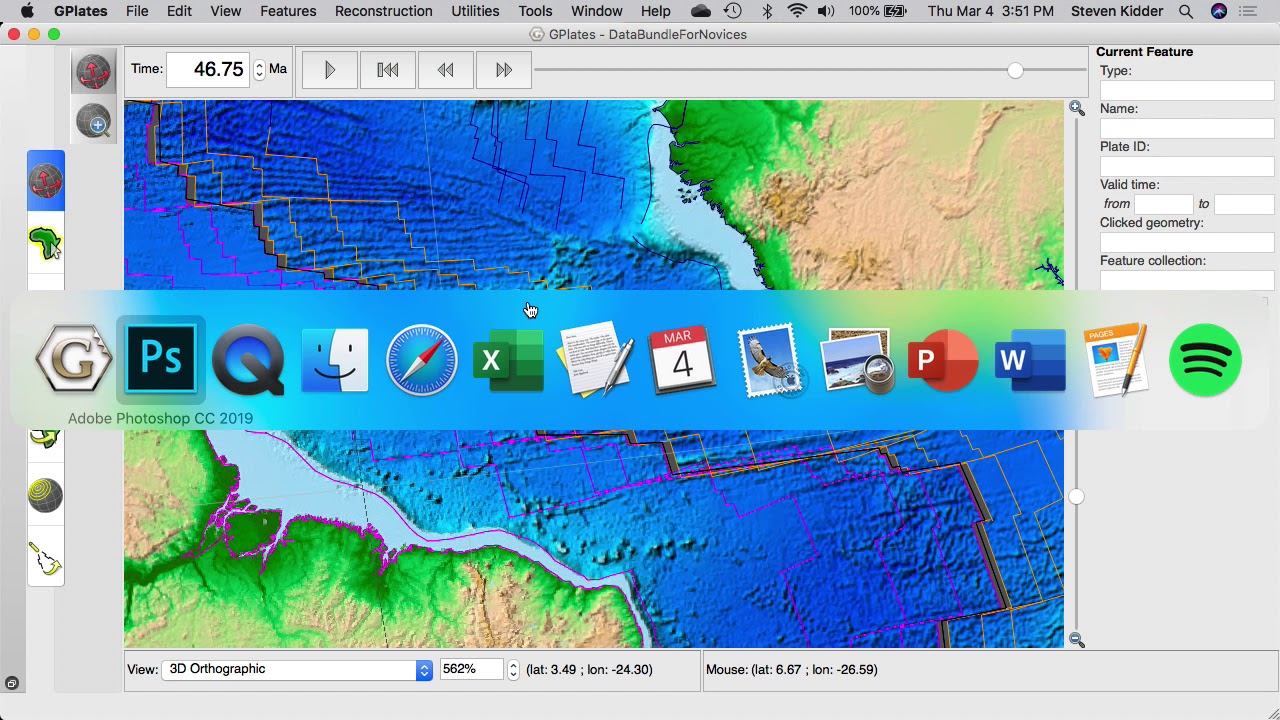Zoom in with top-right magnifier icon
Screen dimensions: 1280x720
(1076, 108)
